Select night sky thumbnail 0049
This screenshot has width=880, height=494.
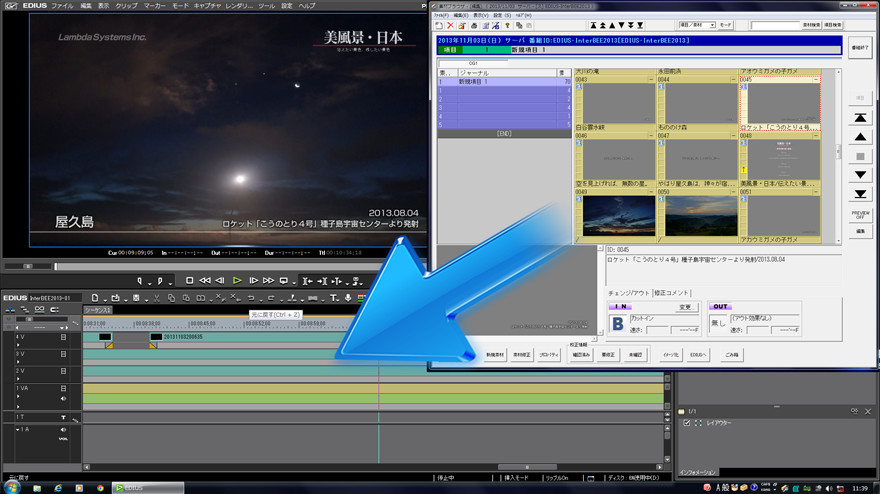coord(618,215)
